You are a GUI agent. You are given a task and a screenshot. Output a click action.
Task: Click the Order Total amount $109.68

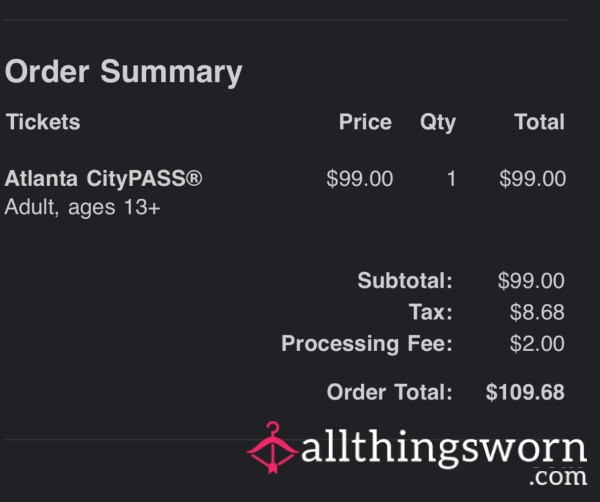tap(525, 392)
